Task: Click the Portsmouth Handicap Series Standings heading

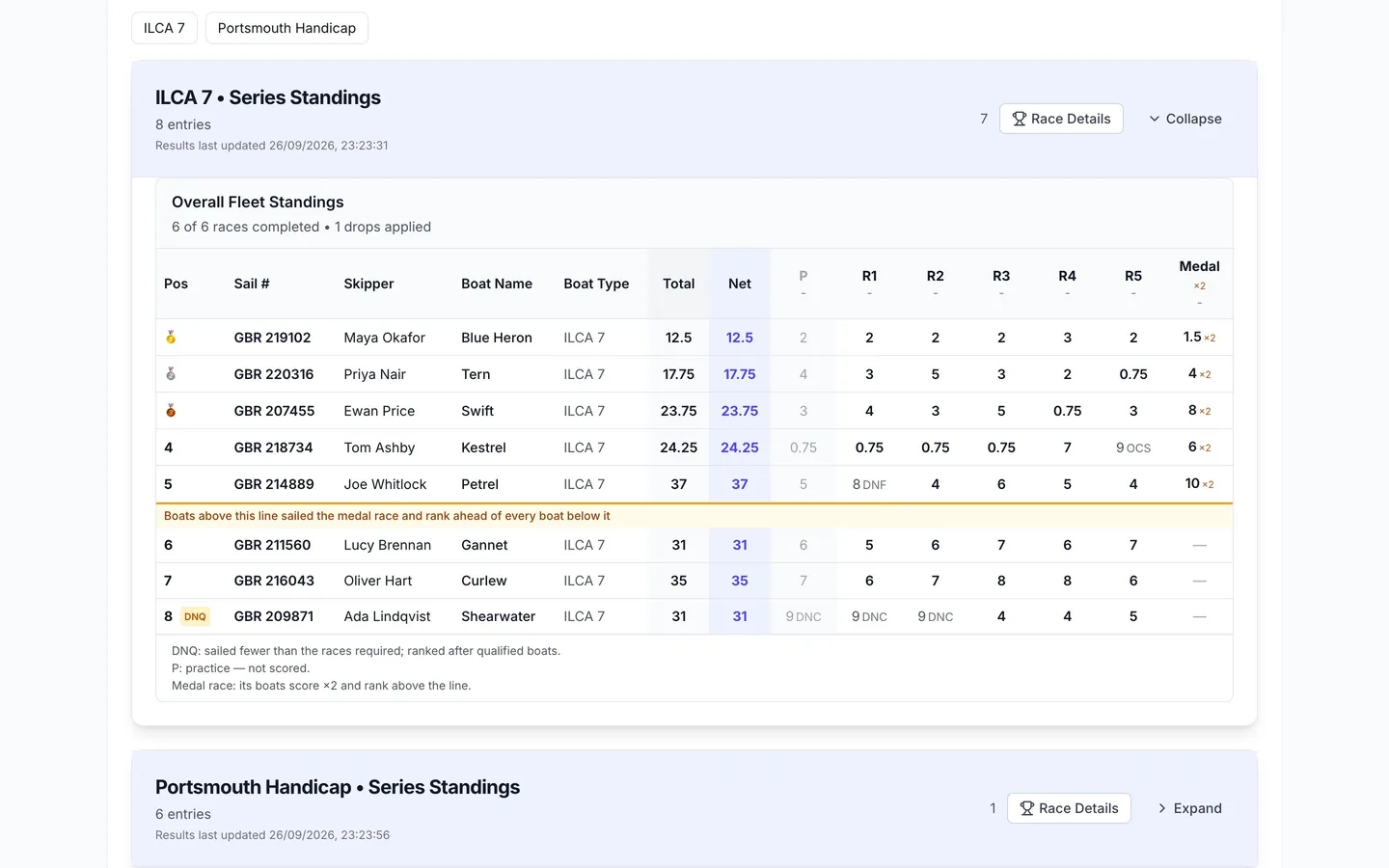Action: pyautogui.click(x=338, y=787)
